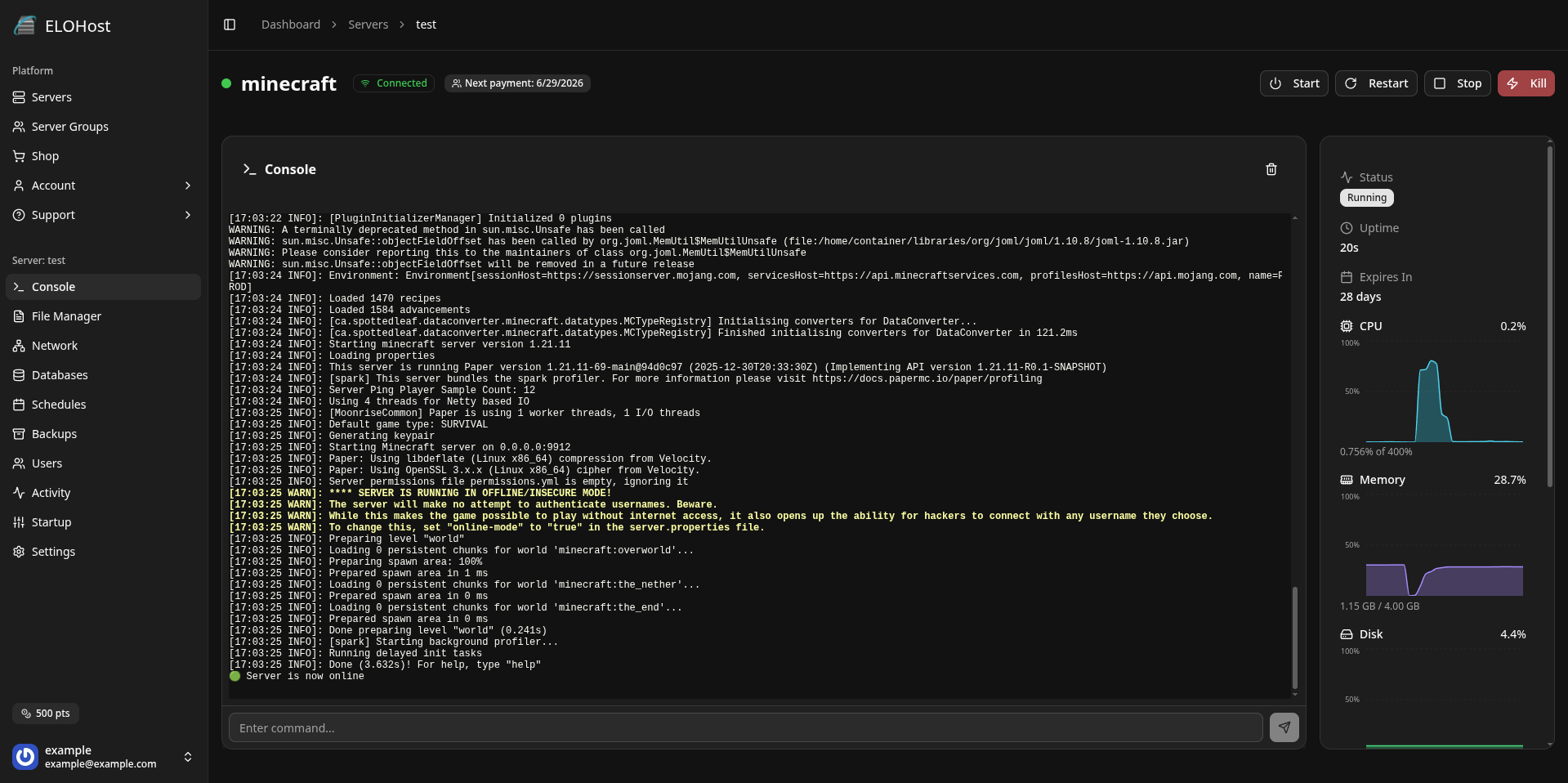Click the ELOHost logo icon
The image size is (1568, 783).
click(x=25, y=25)
